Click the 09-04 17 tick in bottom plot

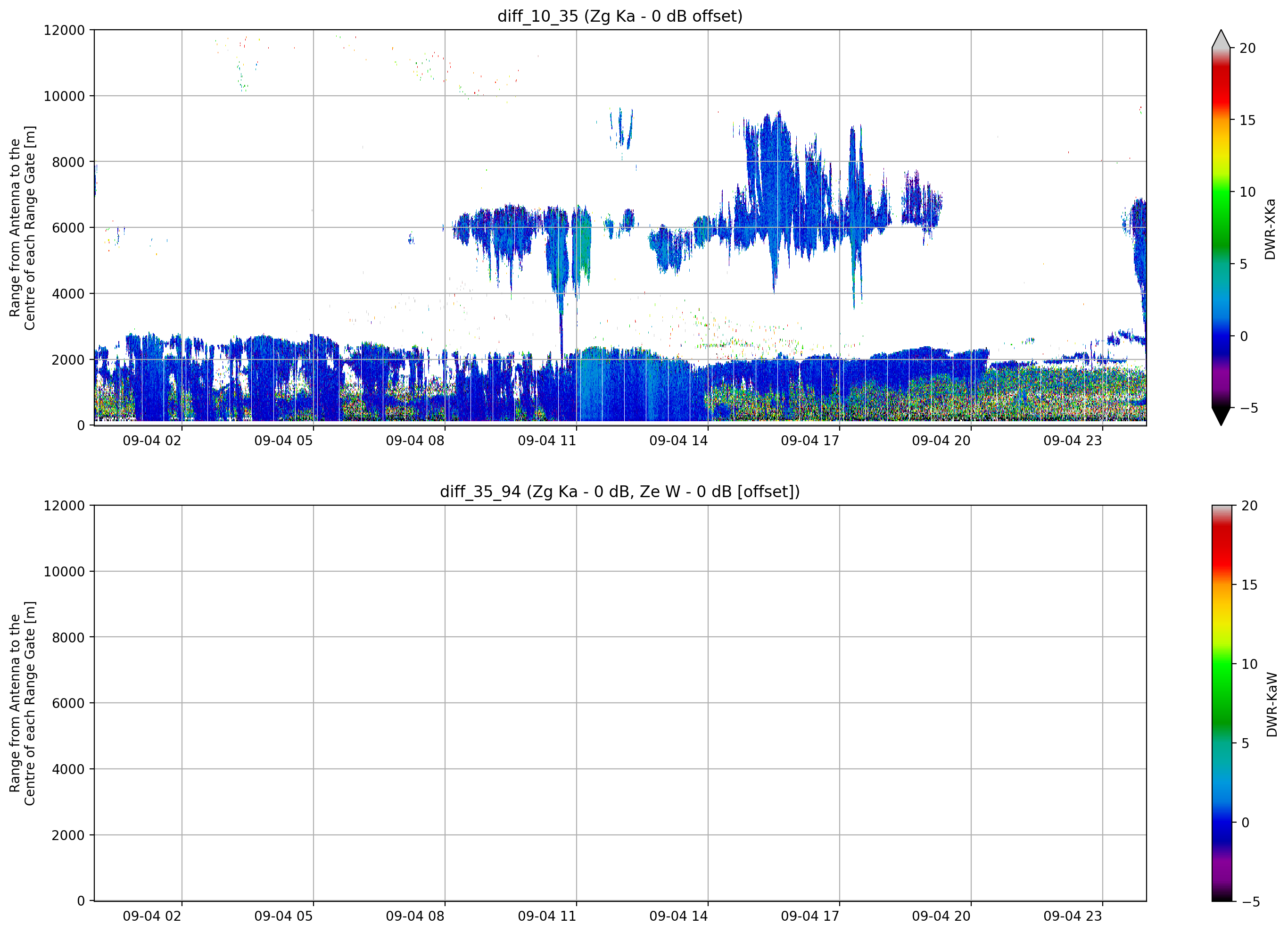pos(809,916)
